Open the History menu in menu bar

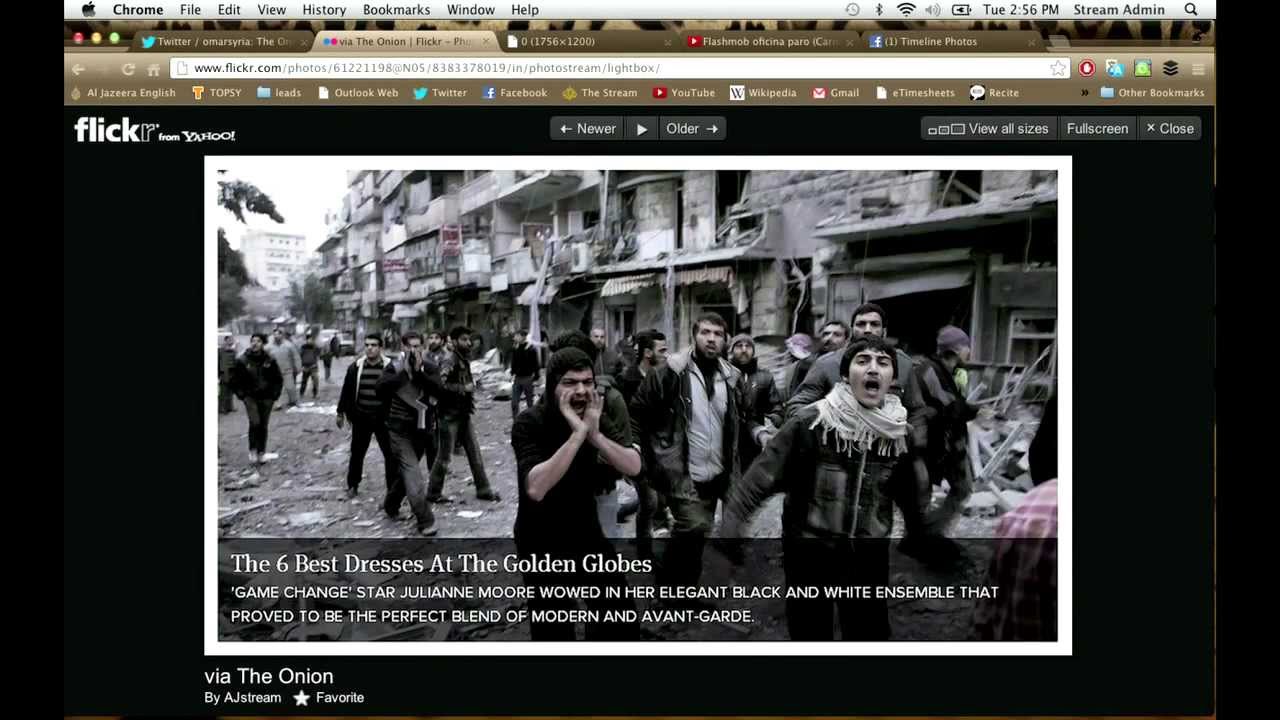pyautogui.click(x=324, y=10)
